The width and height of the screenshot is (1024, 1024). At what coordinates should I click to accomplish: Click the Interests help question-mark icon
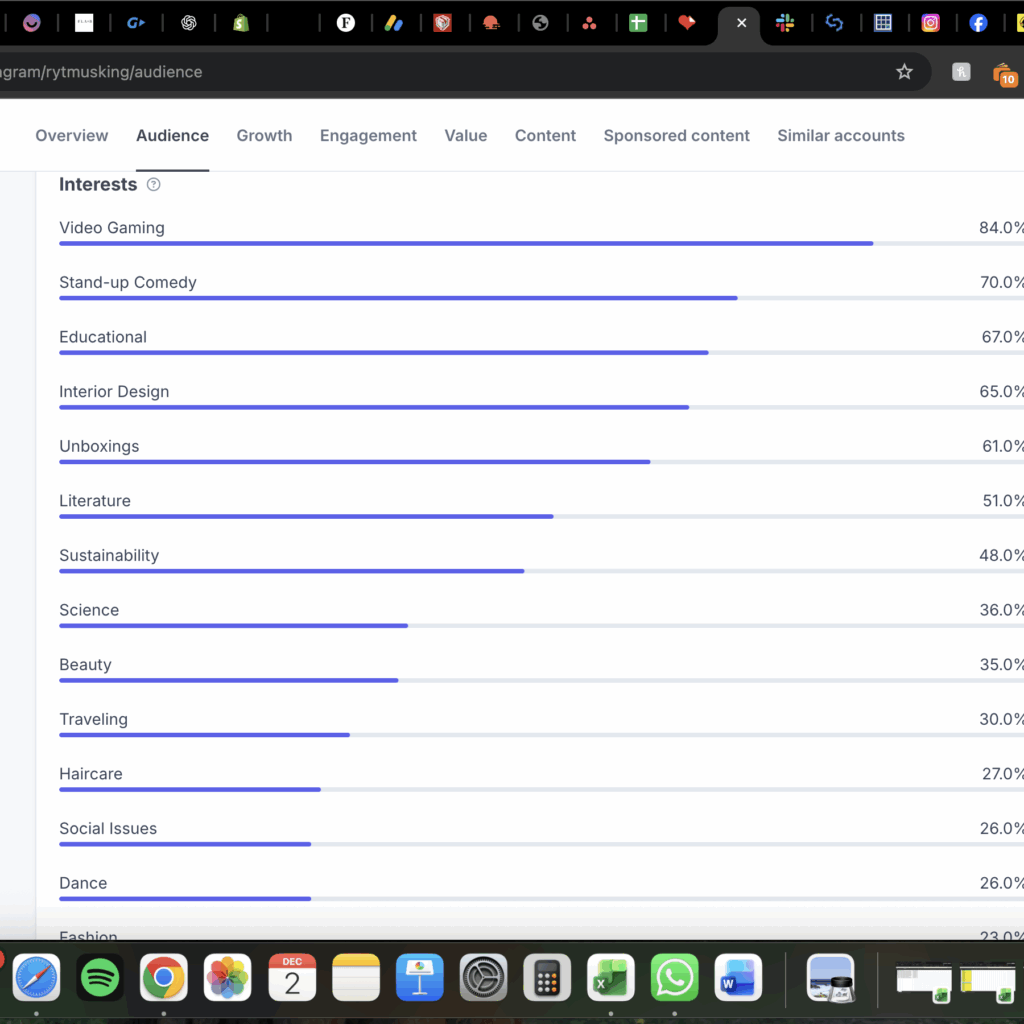tap(153, 185)
